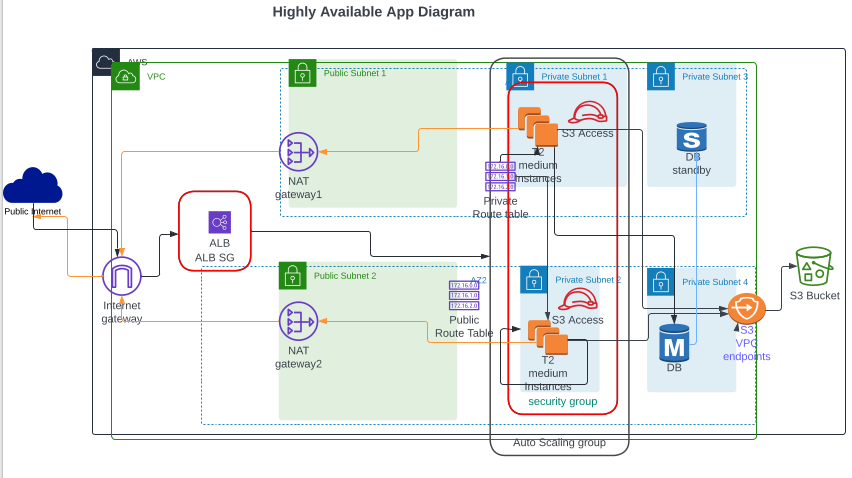Select the AWS cloud icon
The height and width of the screenshot is (478, 852).
pyautogui.click(x=106, y=62)
